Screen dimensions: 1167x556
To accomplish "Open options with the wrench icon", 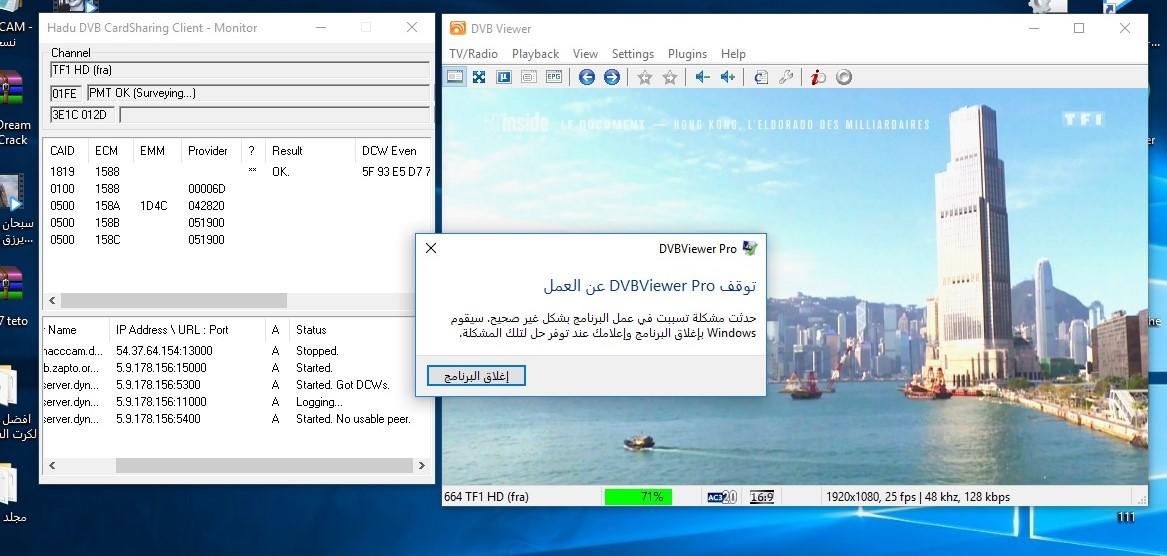I will (x=786, y=77).
